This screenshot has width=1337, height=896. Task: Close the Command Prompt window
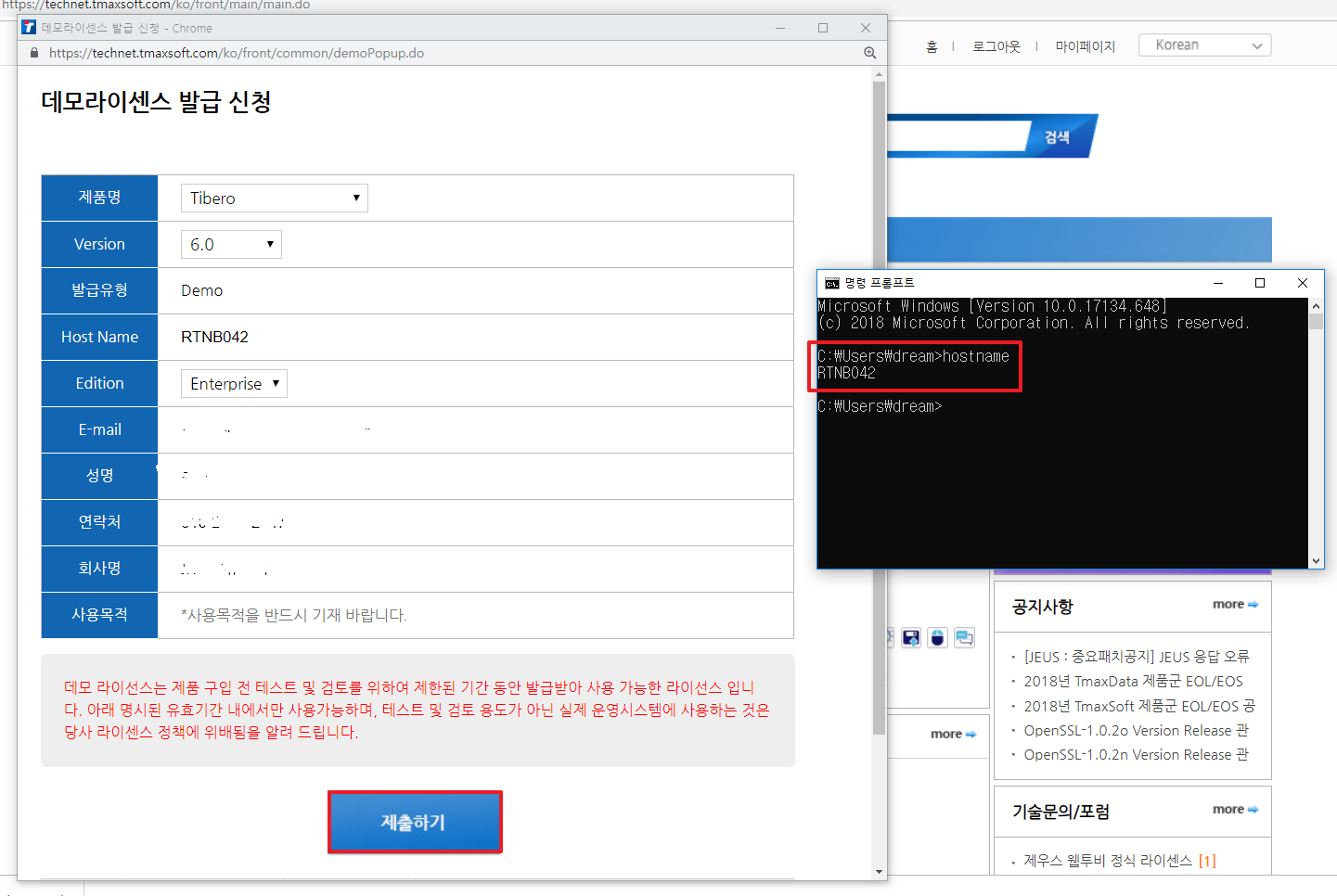tap(1303, 283)
